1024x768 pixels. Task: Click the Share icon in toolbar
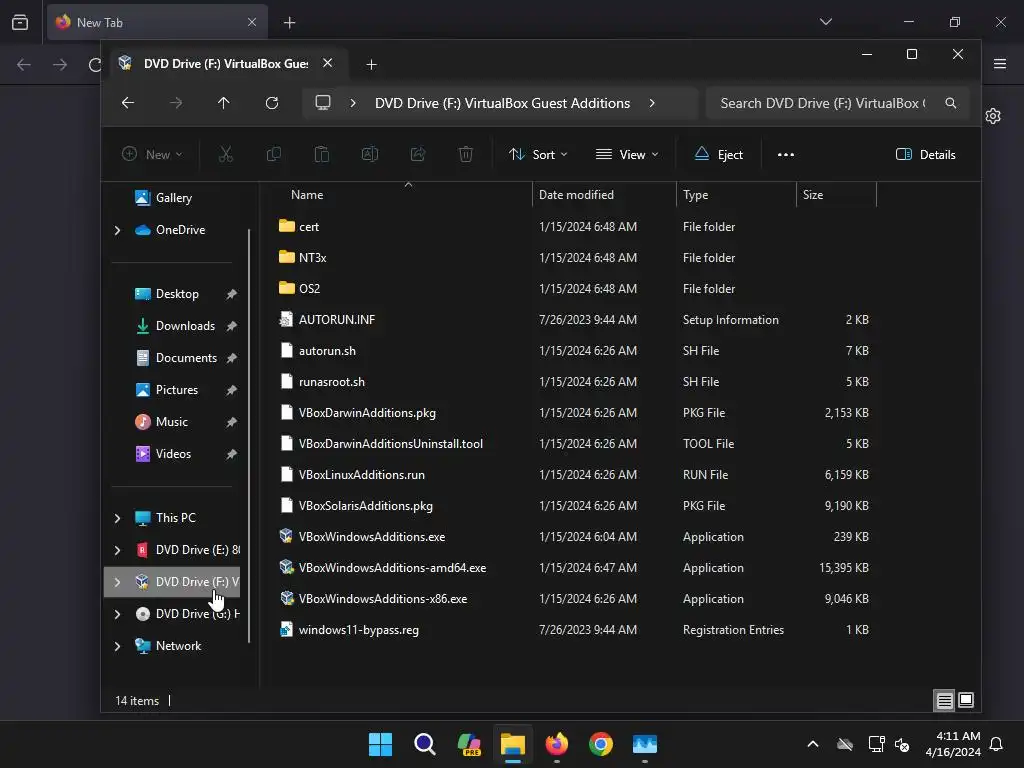(x=418, y=154)
